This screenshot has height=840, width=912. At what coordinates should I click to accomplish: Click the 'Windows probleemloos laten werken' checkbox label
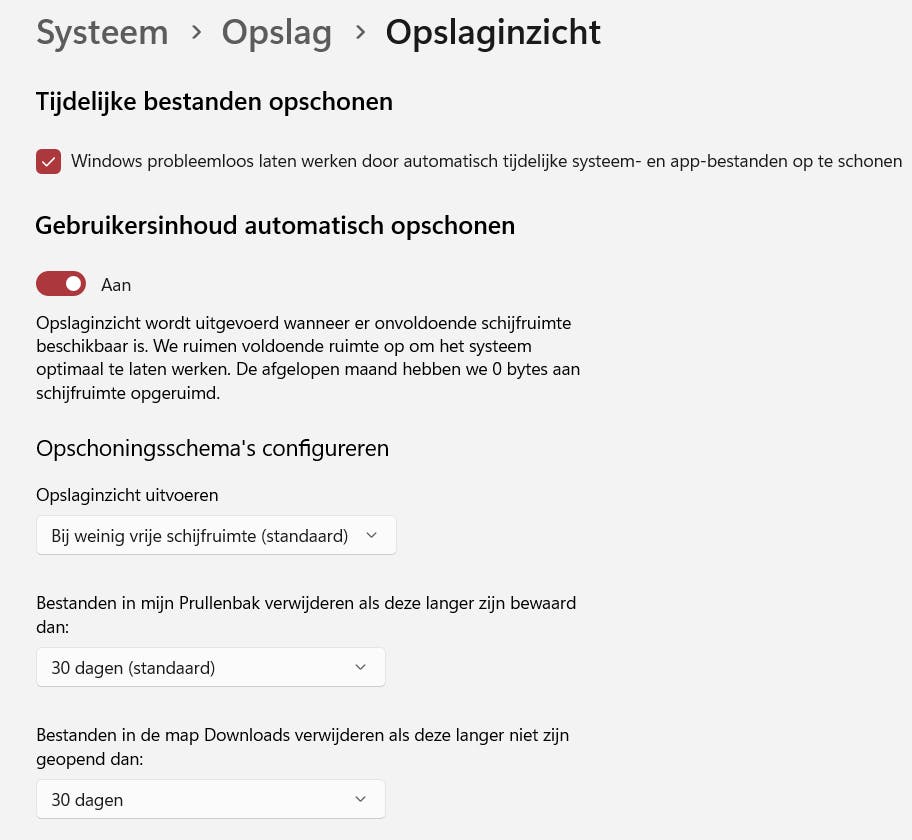click(486, 161)
